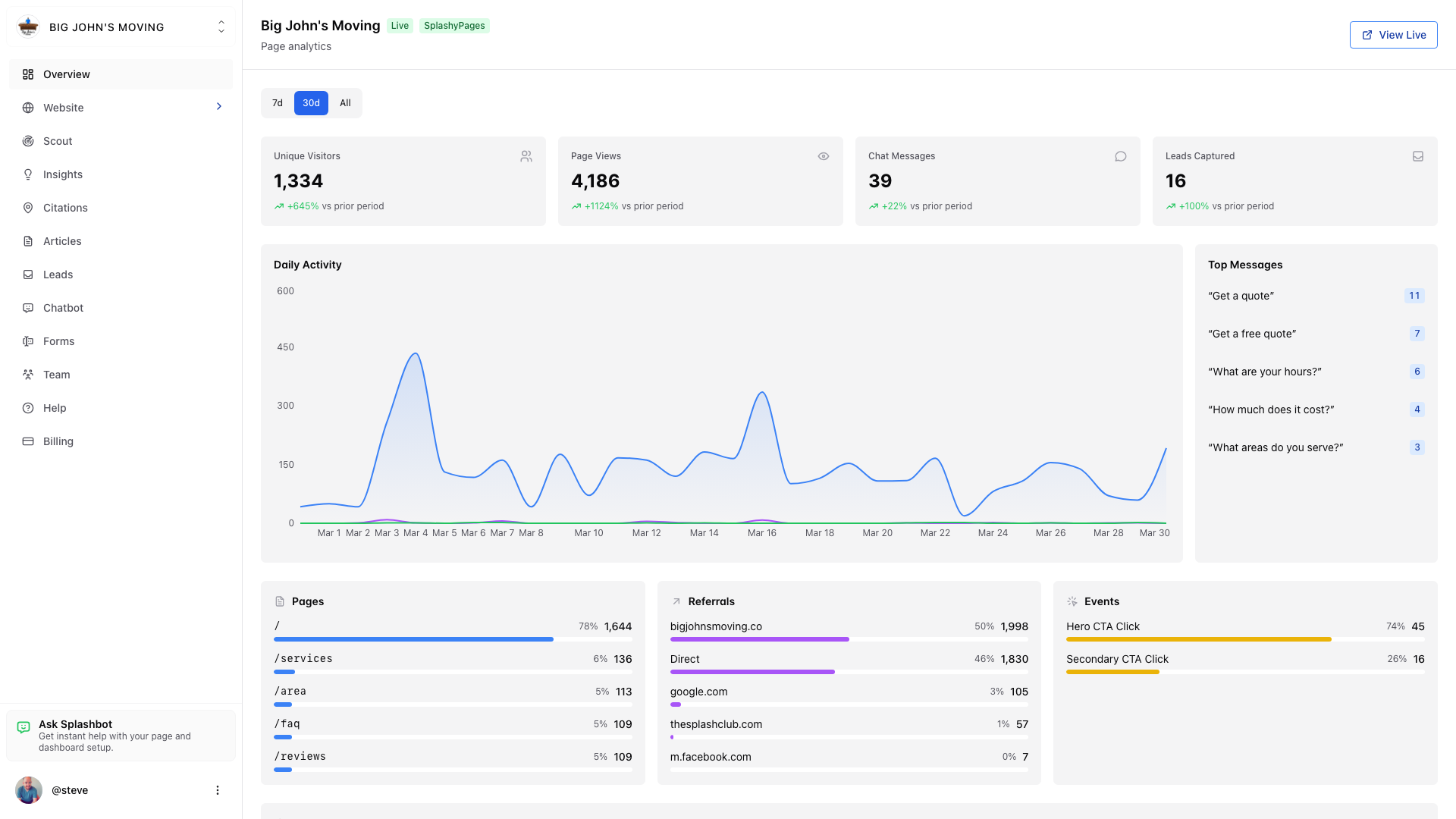Click the Citations sidebar icon
The width and height of the screenshot is (1456, 819).
coord(28,208)
